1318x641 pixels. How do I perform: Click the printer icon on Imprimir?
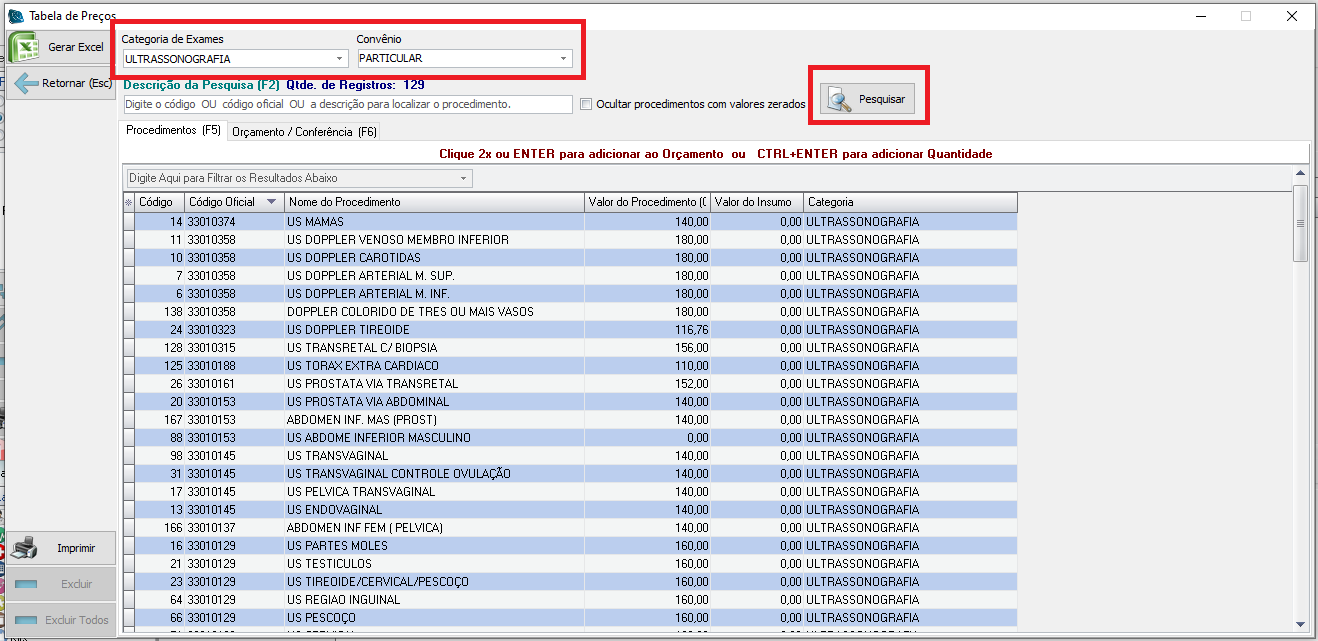[26, 548]
